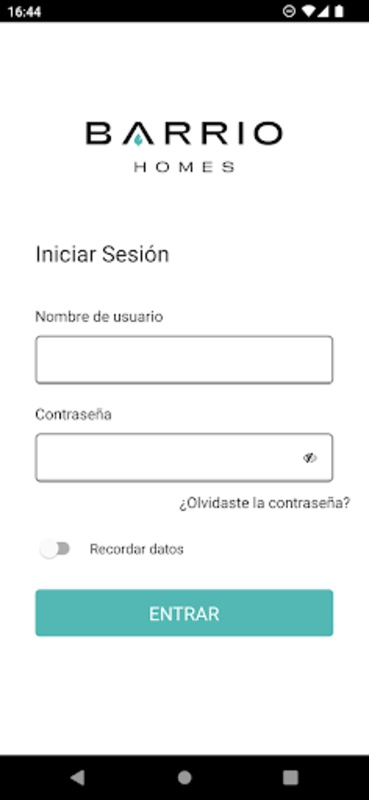This screenshot has width=369, height=800.
Task: Toggle the Recordar datos switch
Action: [55, 549]
